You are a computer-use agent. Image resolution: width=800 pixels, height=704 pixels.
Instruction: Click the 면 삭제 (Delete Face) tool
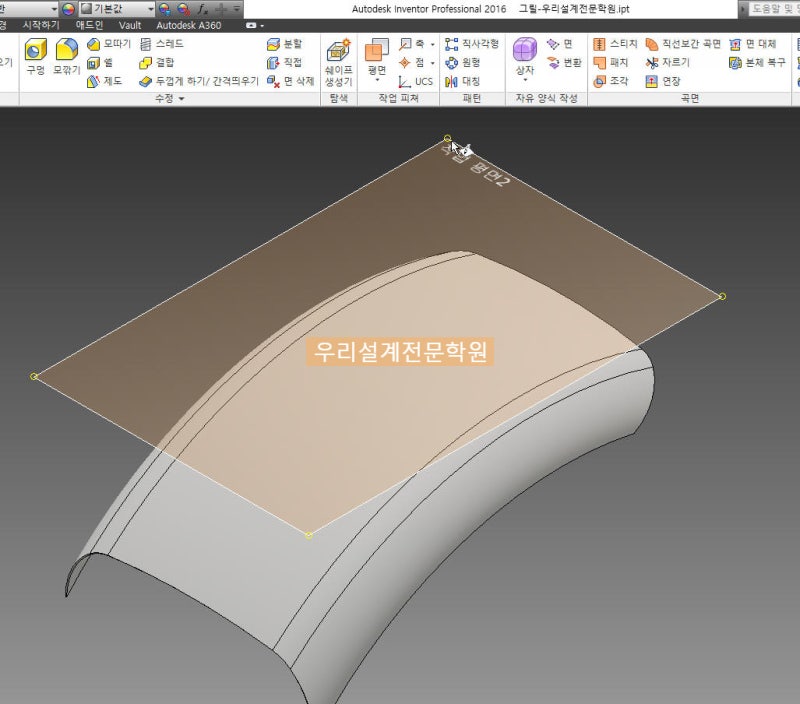coord(290,81)
